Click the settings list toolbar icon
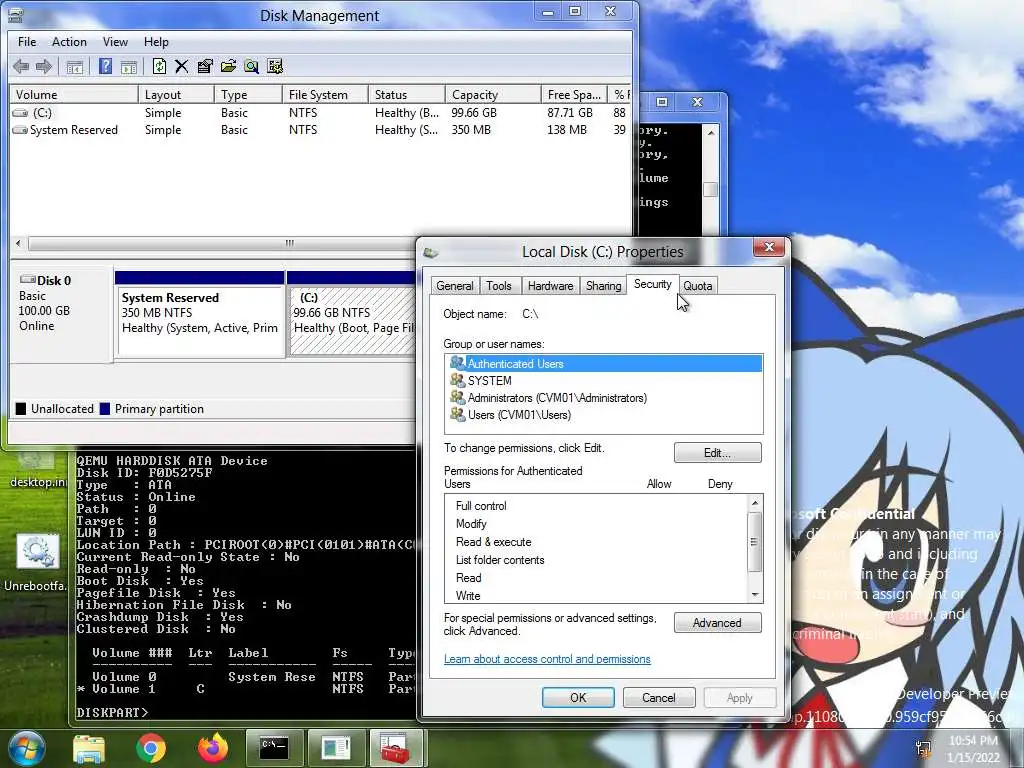The height and width of the screenshot is (768, 1024). tap(275, 66)
